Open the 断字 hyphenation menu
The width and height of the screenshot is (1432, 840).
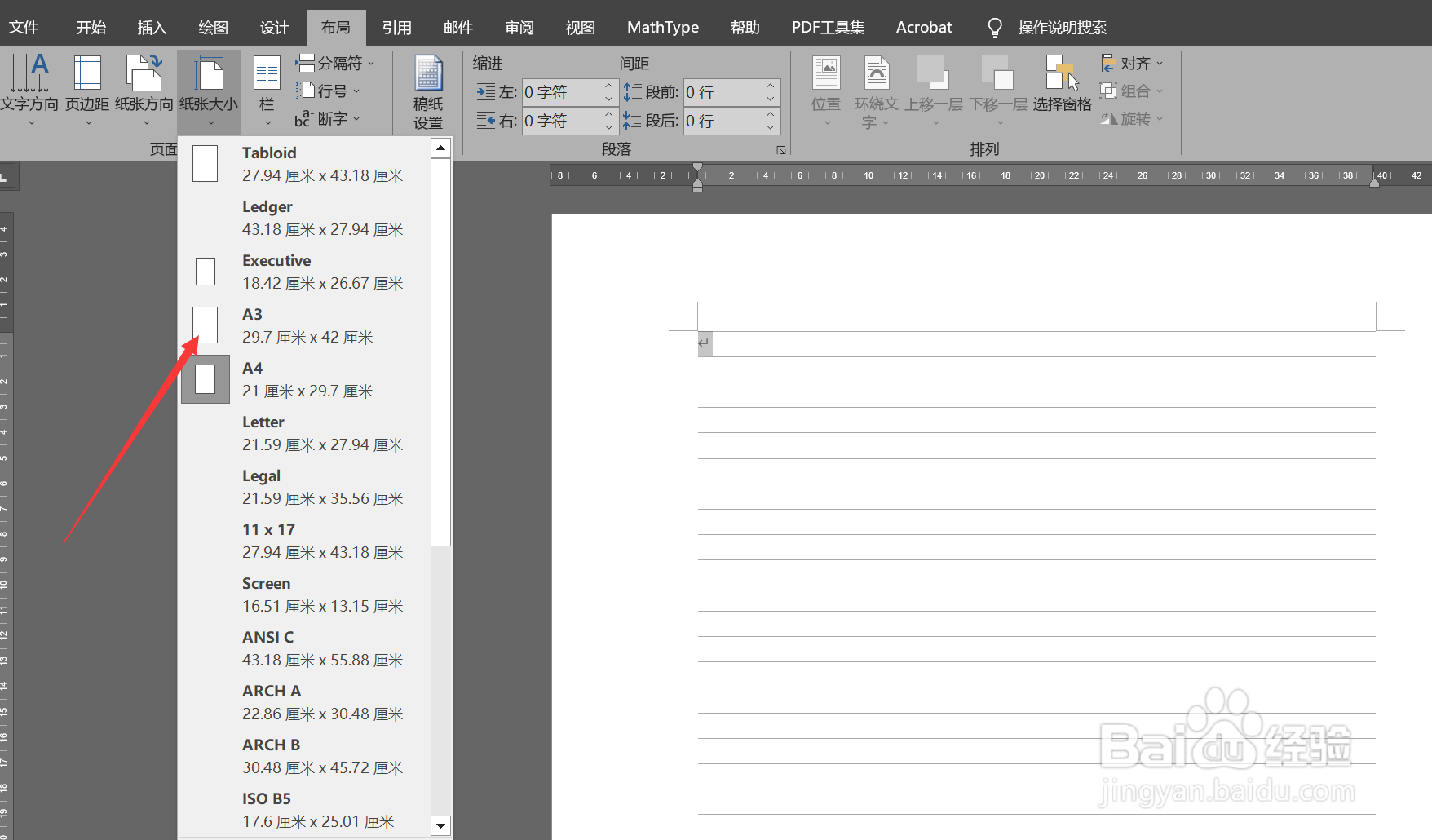328,119
